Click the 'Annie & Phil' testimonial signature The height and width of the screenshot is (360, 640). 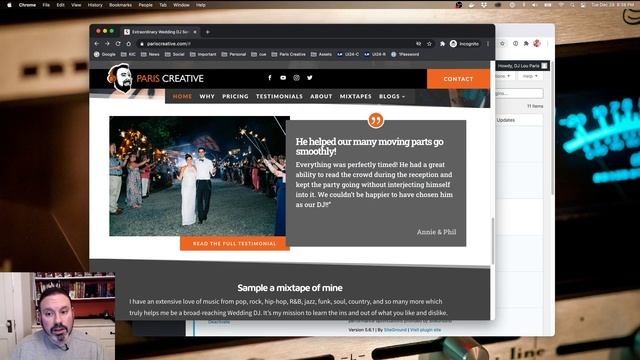point(437,232)
